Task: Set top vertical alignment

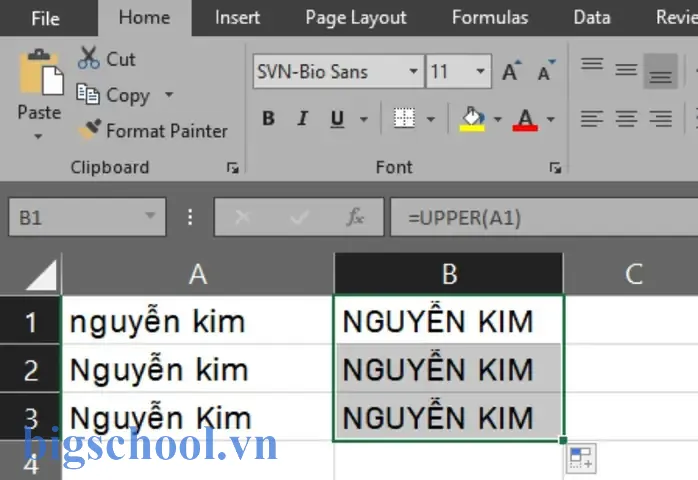Action: click(592, 65)
